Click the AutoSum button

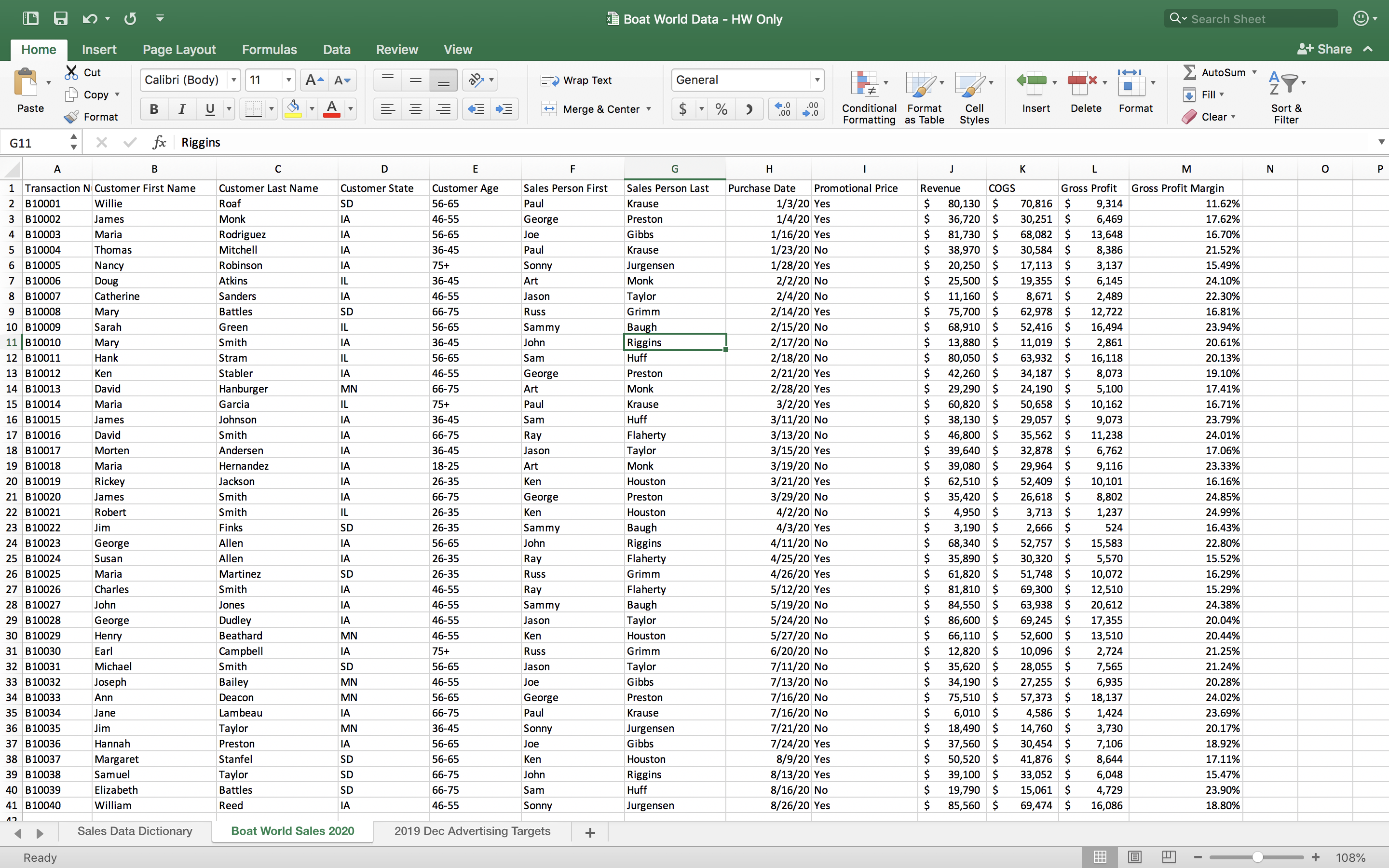[x=1214, y=72]
